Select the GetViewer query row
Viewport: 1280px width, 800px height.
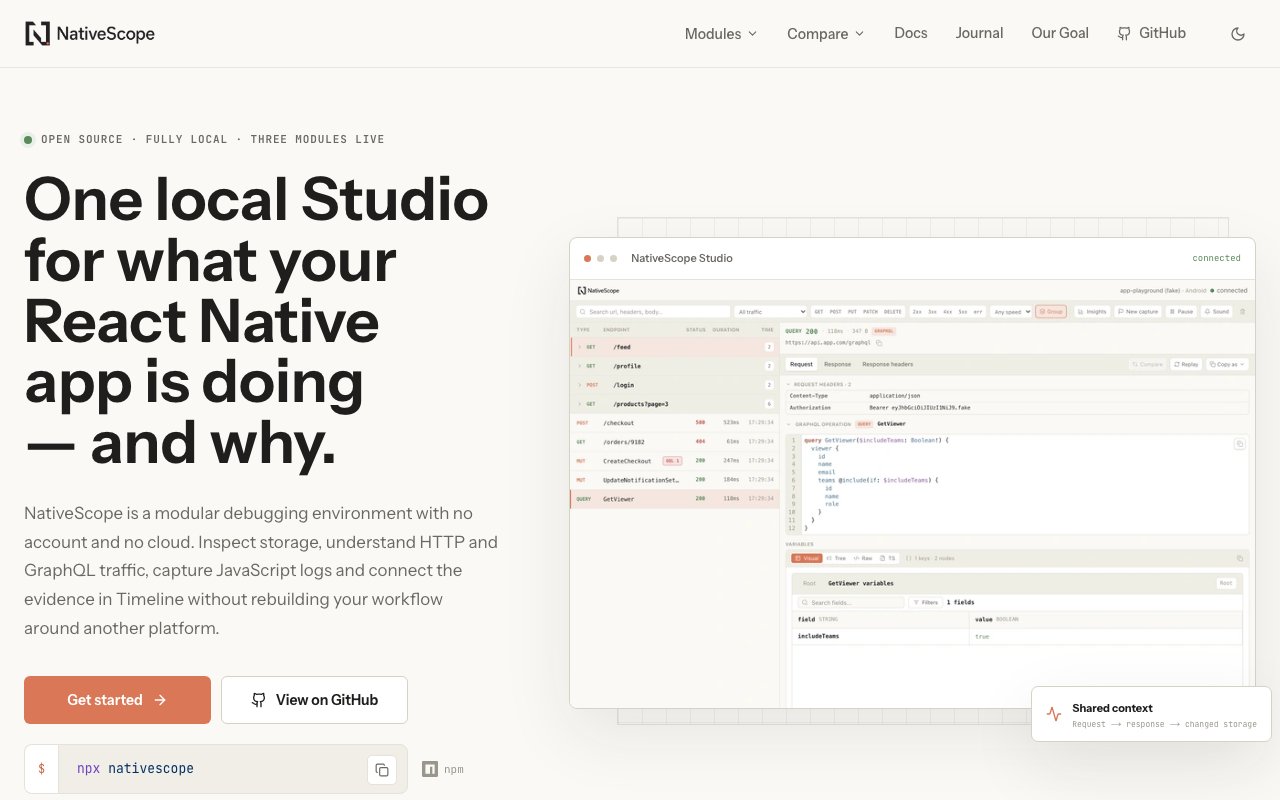[674, 499]
